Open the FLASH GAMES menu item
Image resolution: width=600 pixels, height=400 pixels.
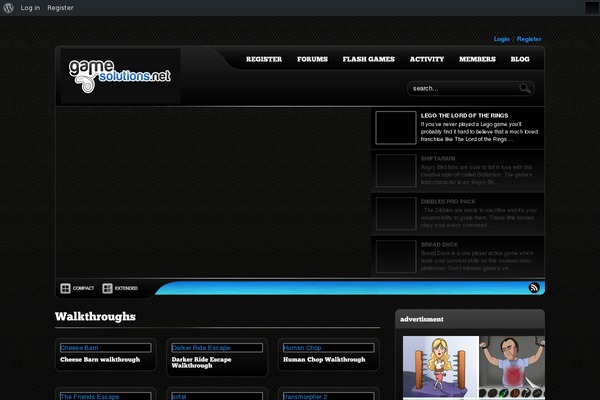tap(368, 59)
